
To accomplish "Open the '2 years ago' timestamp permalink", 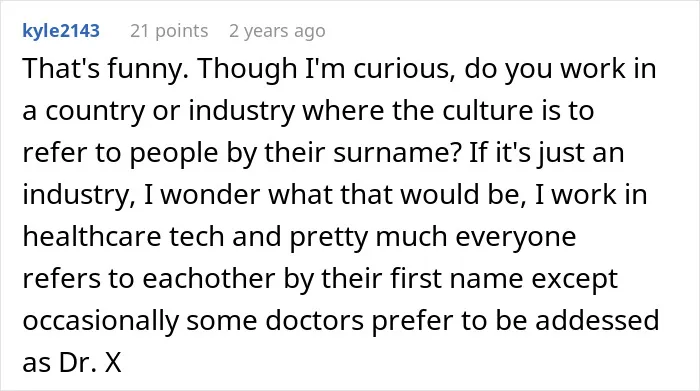I will coord(277,31).
